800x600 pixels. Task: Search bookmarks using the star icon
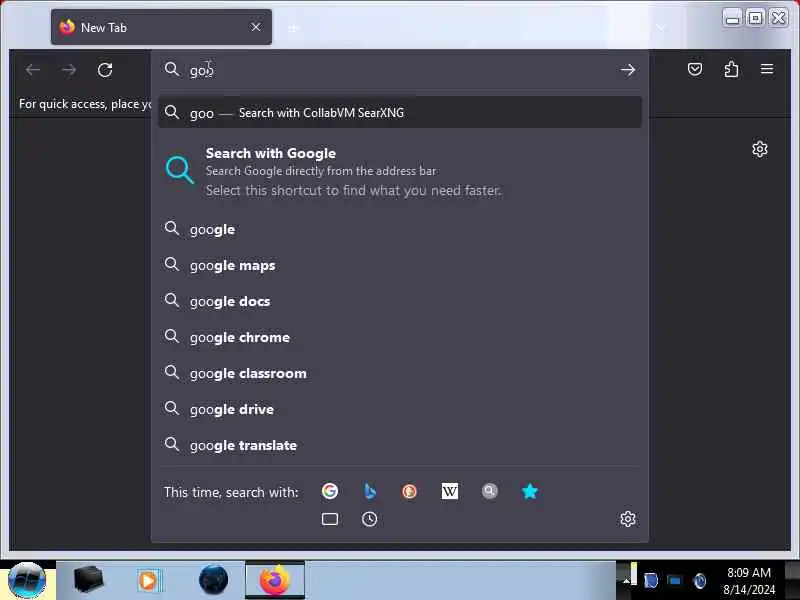pos(530,491)
